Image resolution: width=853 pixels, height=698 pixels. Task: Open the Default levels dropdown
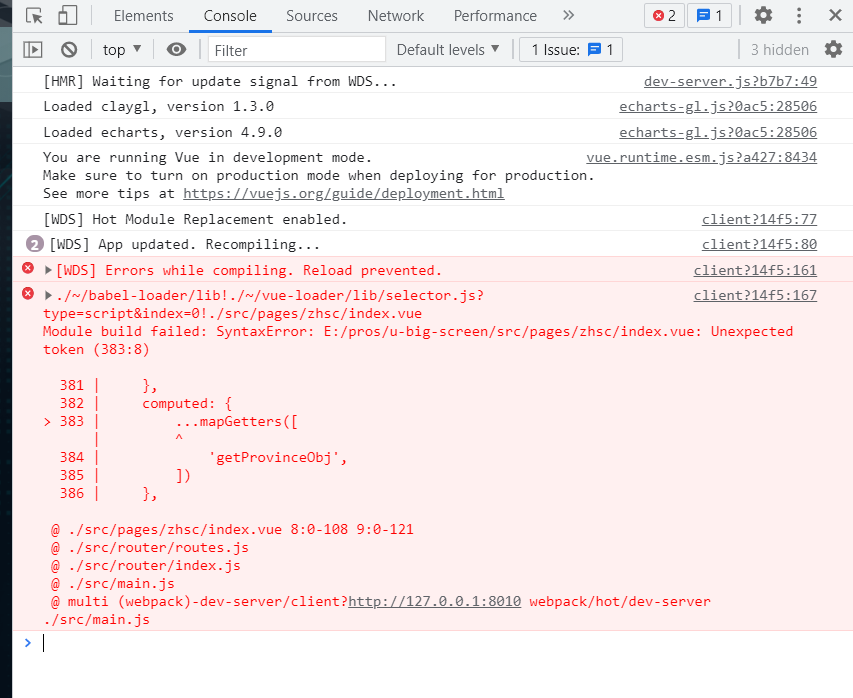[x=448, y=50]
